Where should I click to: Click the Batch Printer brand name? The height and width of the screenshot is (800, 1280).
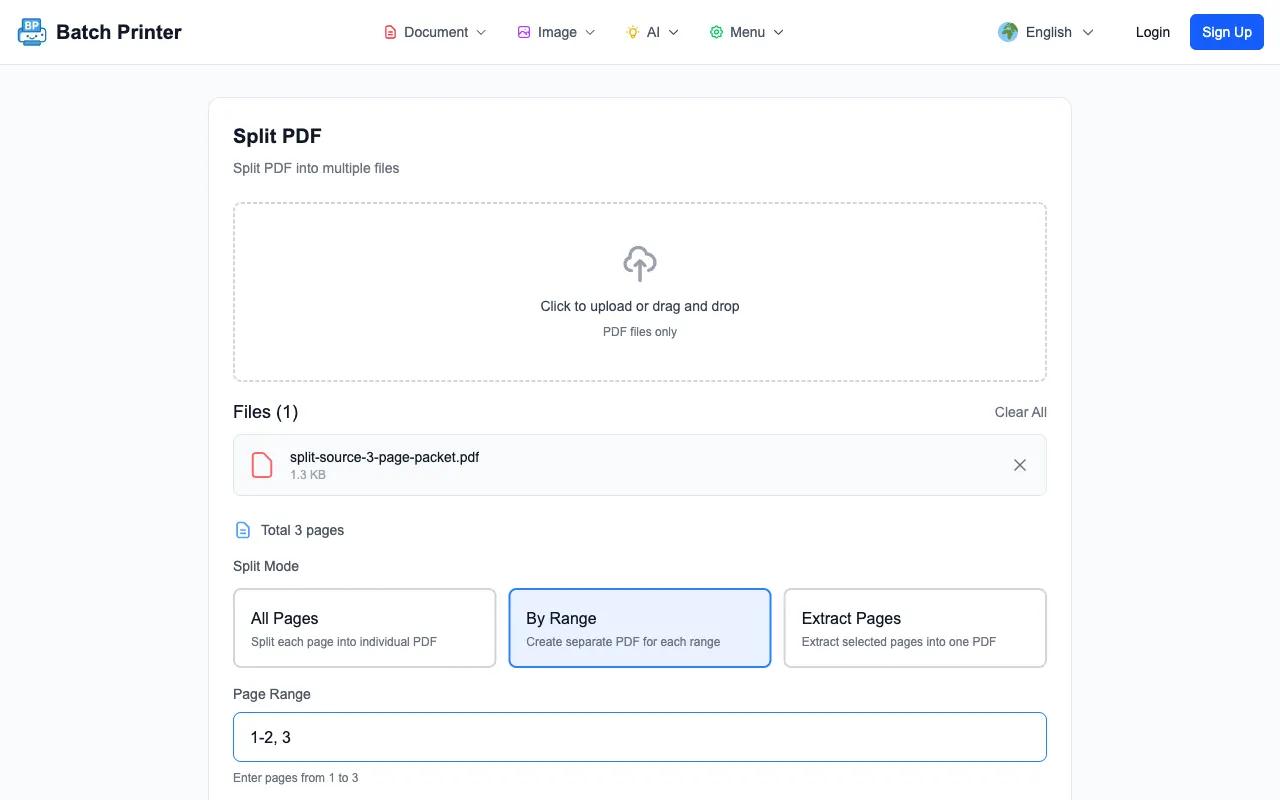pyautogui.click(x=119, y=32)
